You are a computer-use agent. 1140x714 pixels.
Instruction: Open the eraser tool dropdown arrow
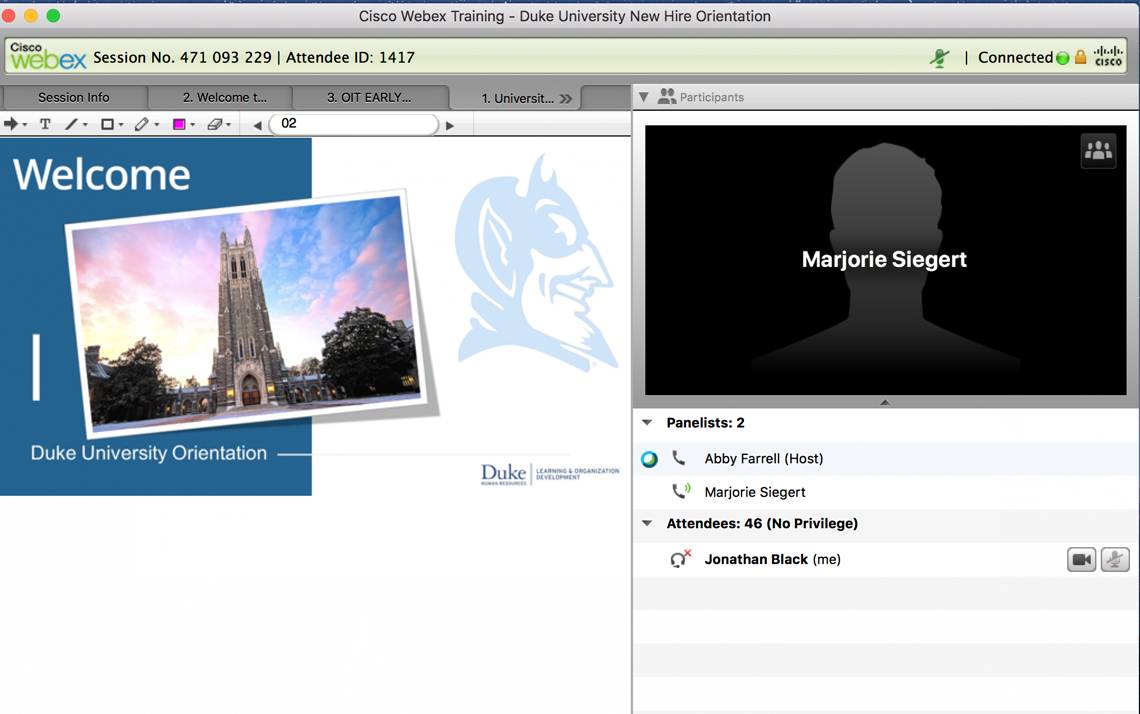pos(228,125)
